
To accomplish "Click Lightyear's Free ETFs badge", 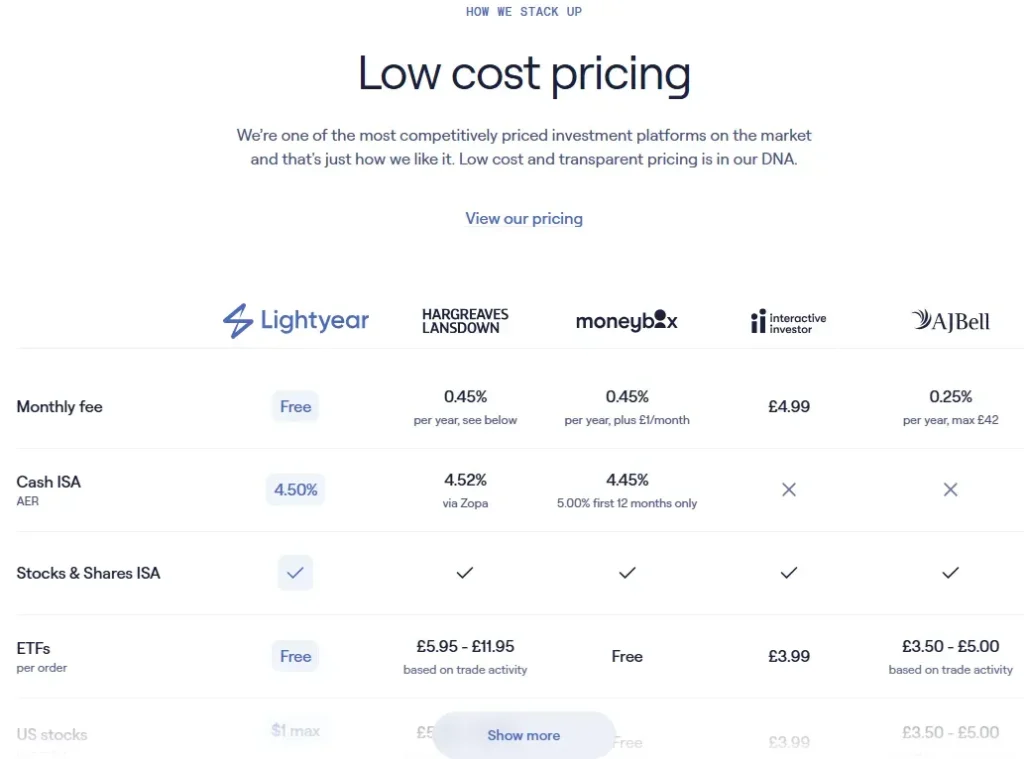I will click(x=295, y=656).
